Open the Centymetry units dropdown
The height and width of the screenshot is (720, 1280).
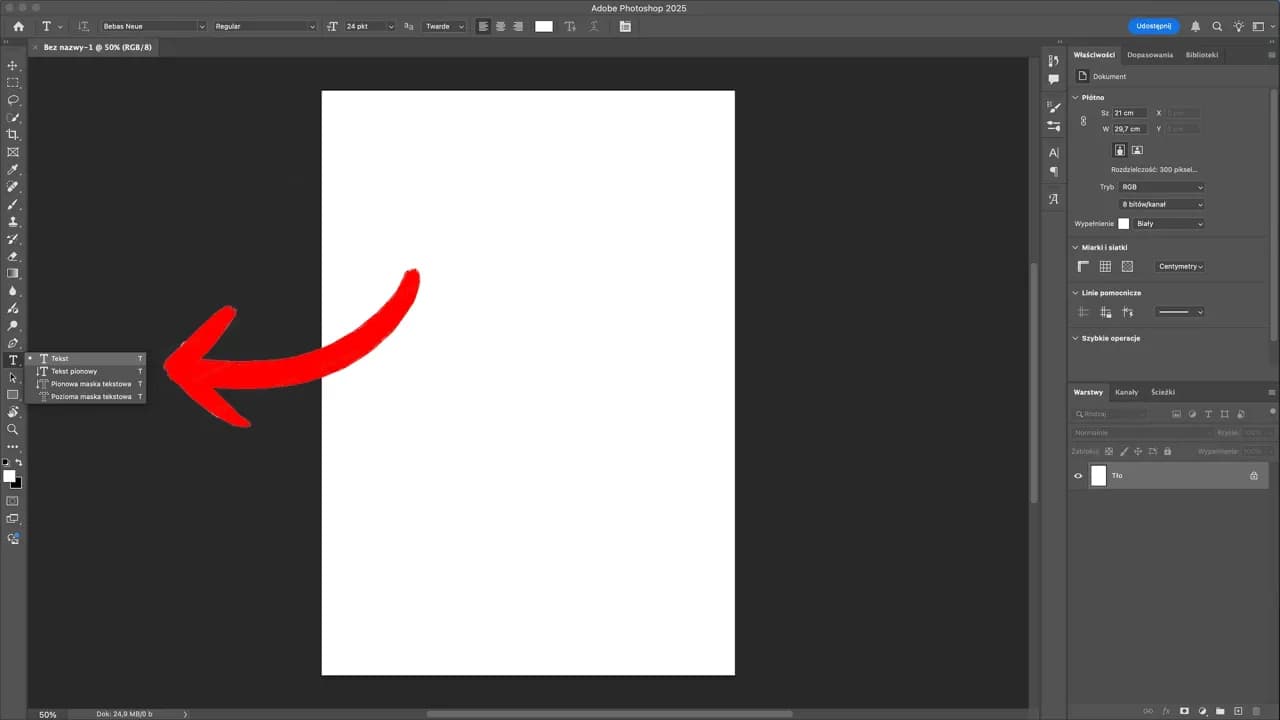(1180, 266)
